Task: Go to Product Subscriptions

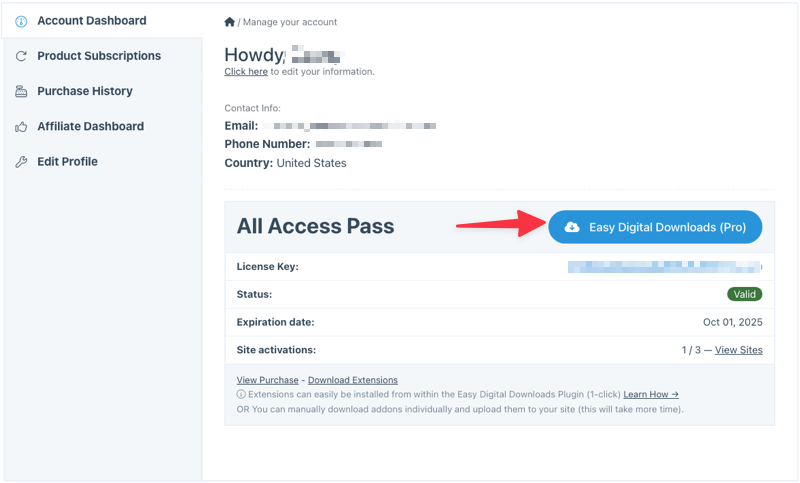Action: click(99, 56)
